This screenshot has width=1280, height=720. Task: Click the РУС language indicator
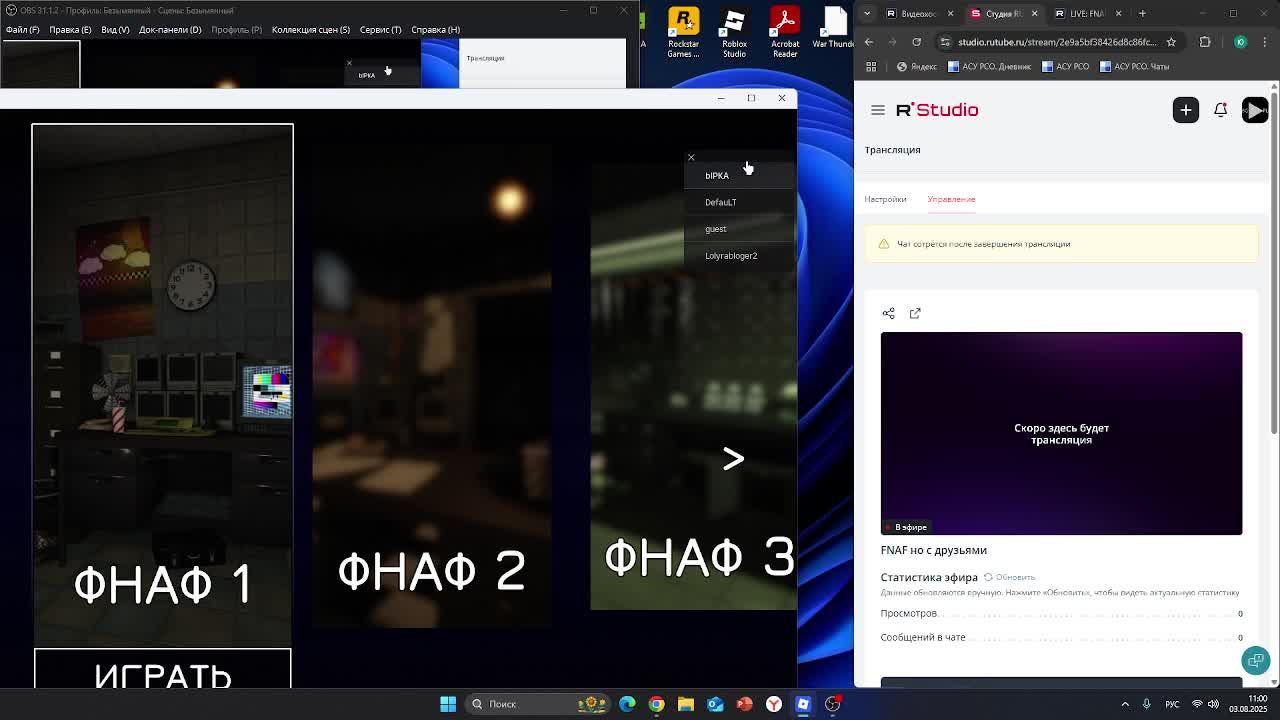point(1172,704)
